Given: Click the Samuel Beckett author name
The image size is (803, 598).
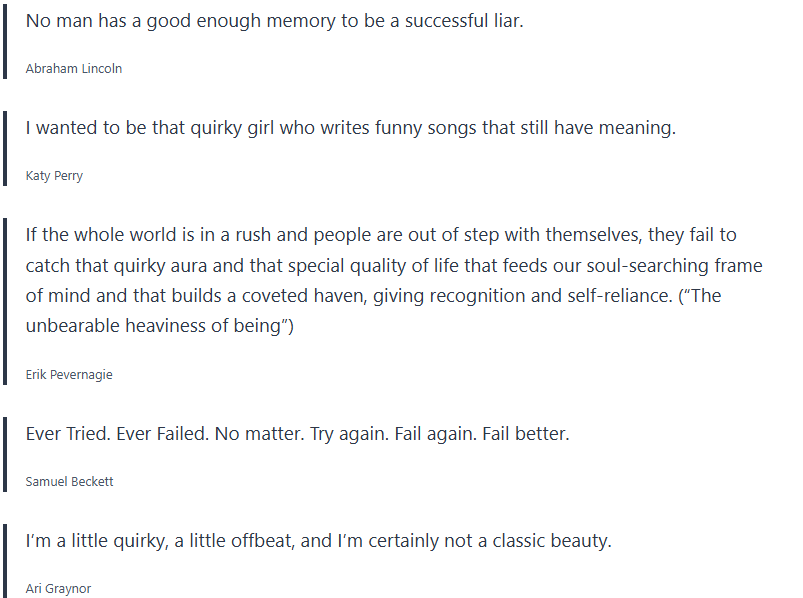Looking at the screenshot, I should point(69,481).
